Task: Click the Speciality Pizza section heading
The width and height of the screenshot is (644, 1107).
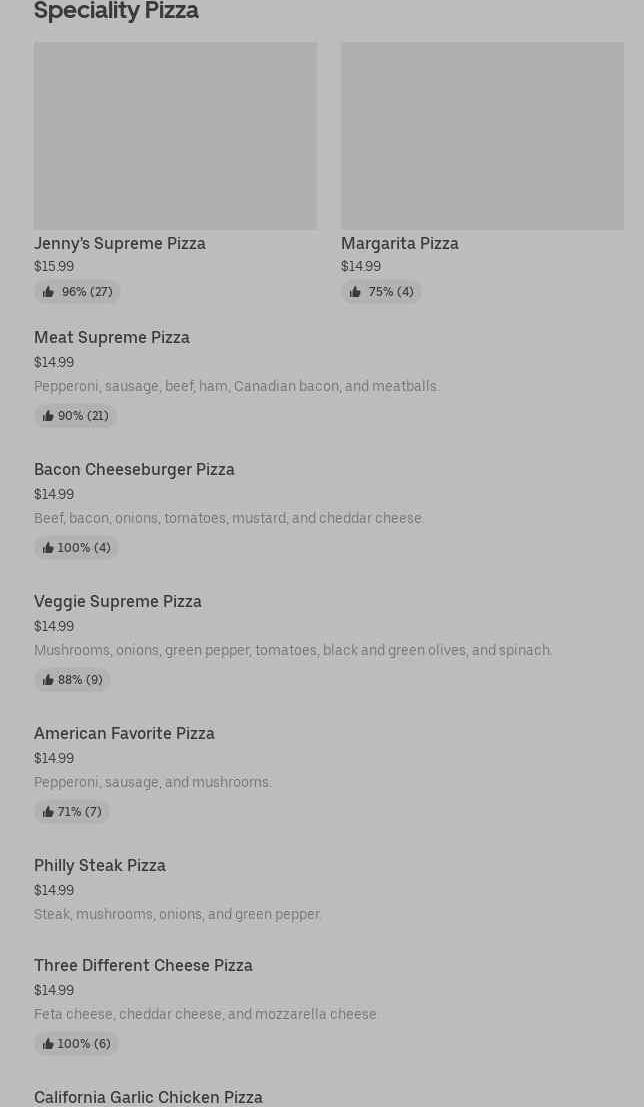Action: [x=116, y=11]
